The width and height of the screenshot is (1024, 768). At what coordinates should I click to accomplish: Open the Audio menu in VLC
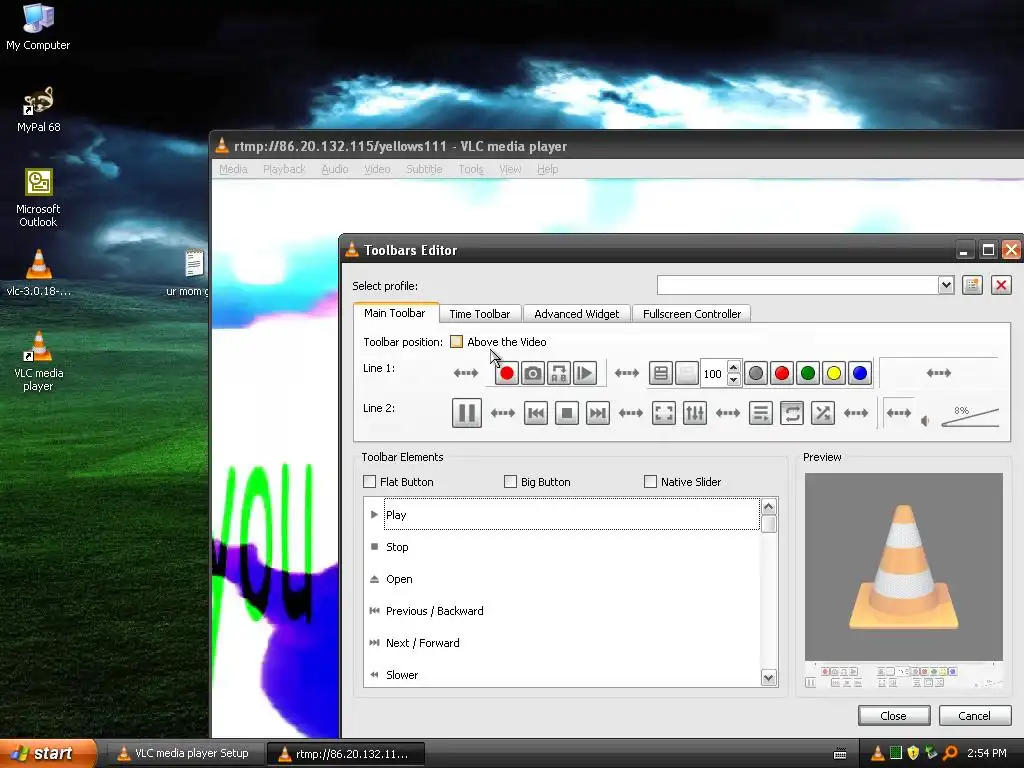point(334,169)
